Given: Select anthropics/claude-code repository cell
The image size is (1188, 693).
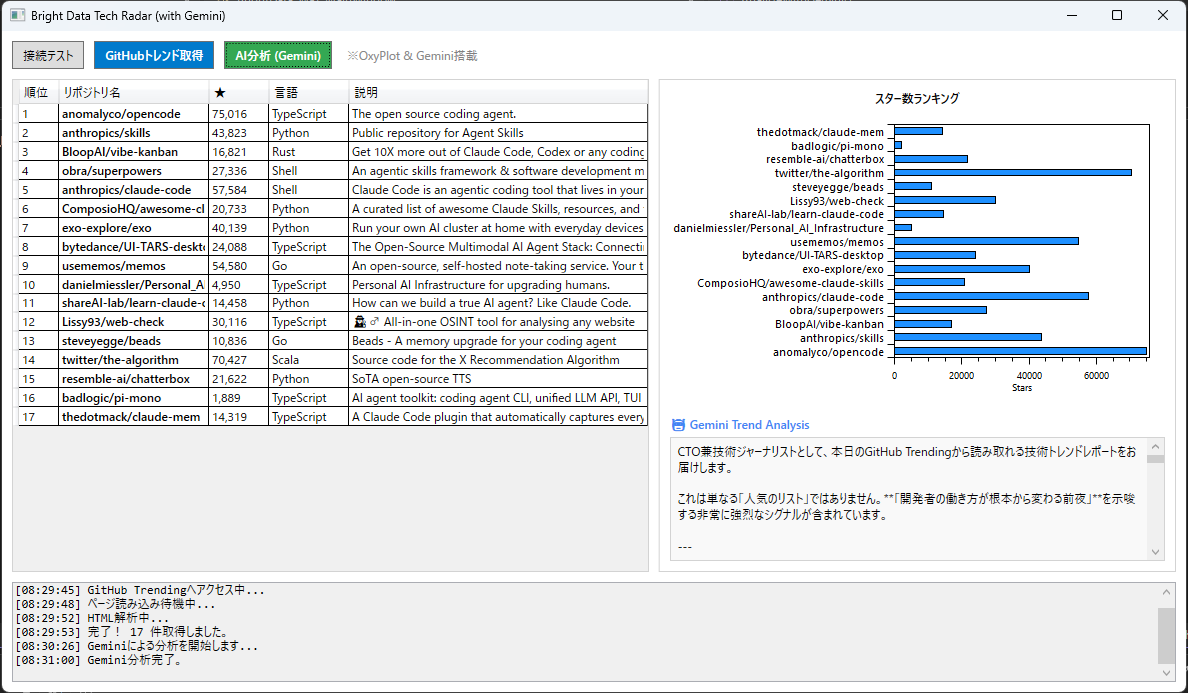Looking at the screenshot, I should tap(133, 189).
